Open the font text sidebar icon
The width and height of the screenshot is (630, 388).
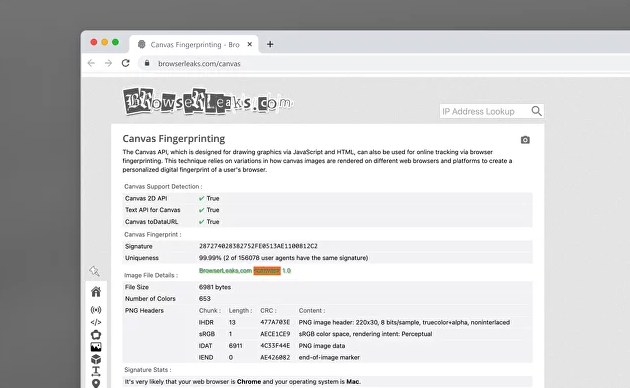(96, 371)
